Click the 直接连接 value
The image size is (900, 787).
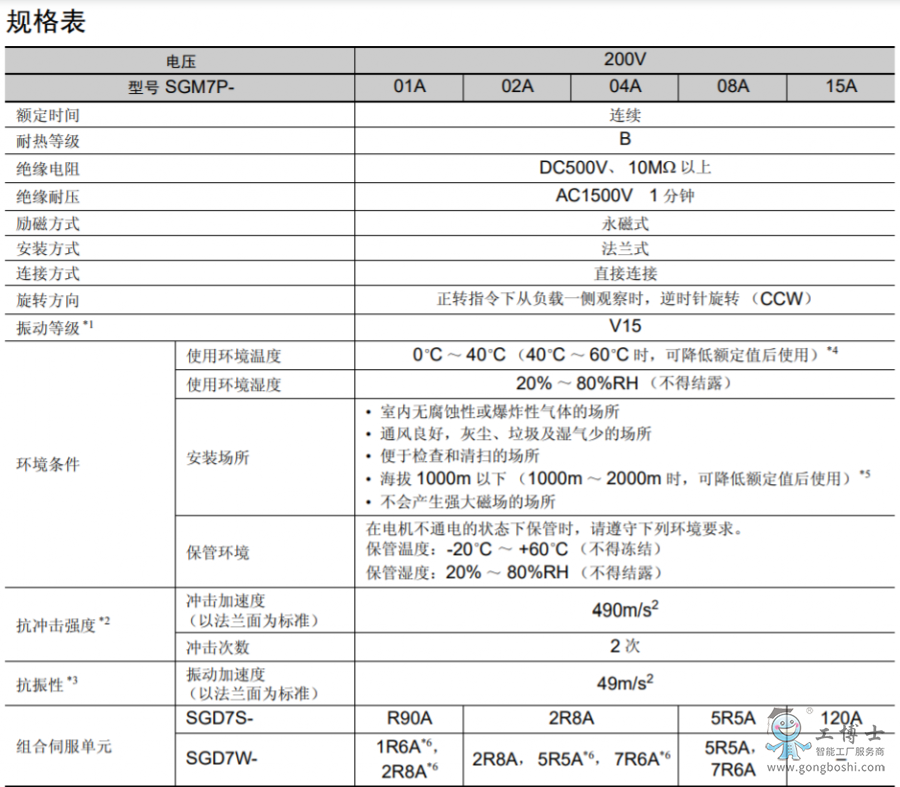625,274
